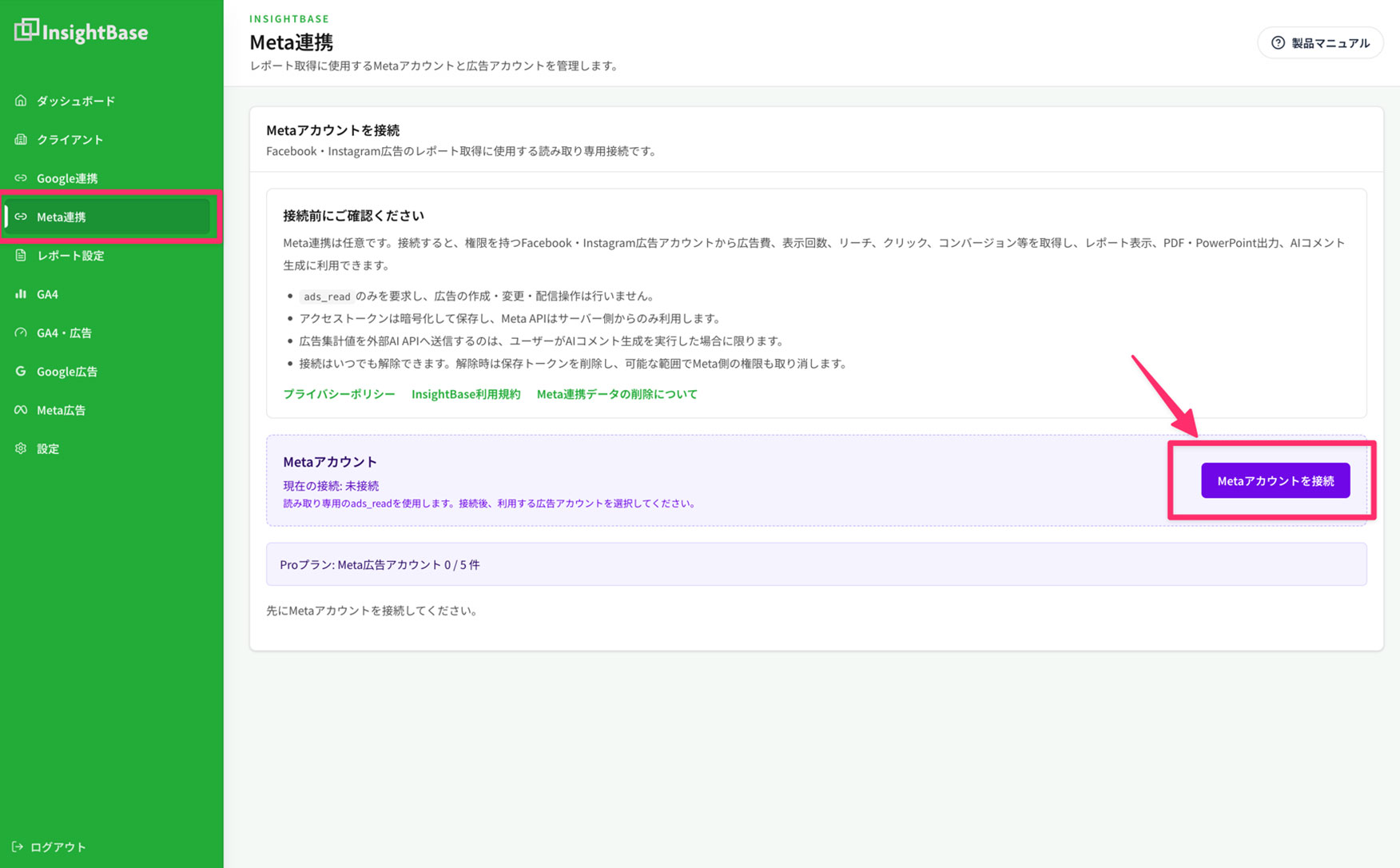Click the Facebook・Instagram広告のレポート取得 description
This screenshot has height=868, width=1400.
coord(463,151)
